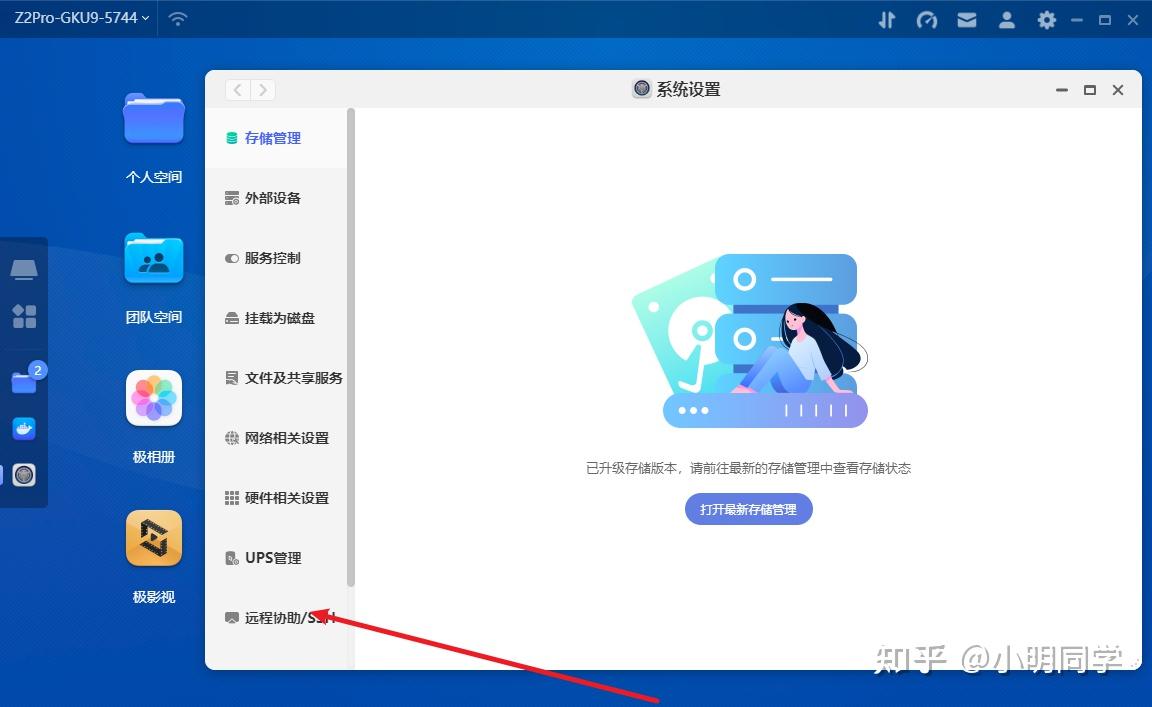Open the performance monitor gauge icon
Screen dimensions: 1152x707
coord(926,18)
